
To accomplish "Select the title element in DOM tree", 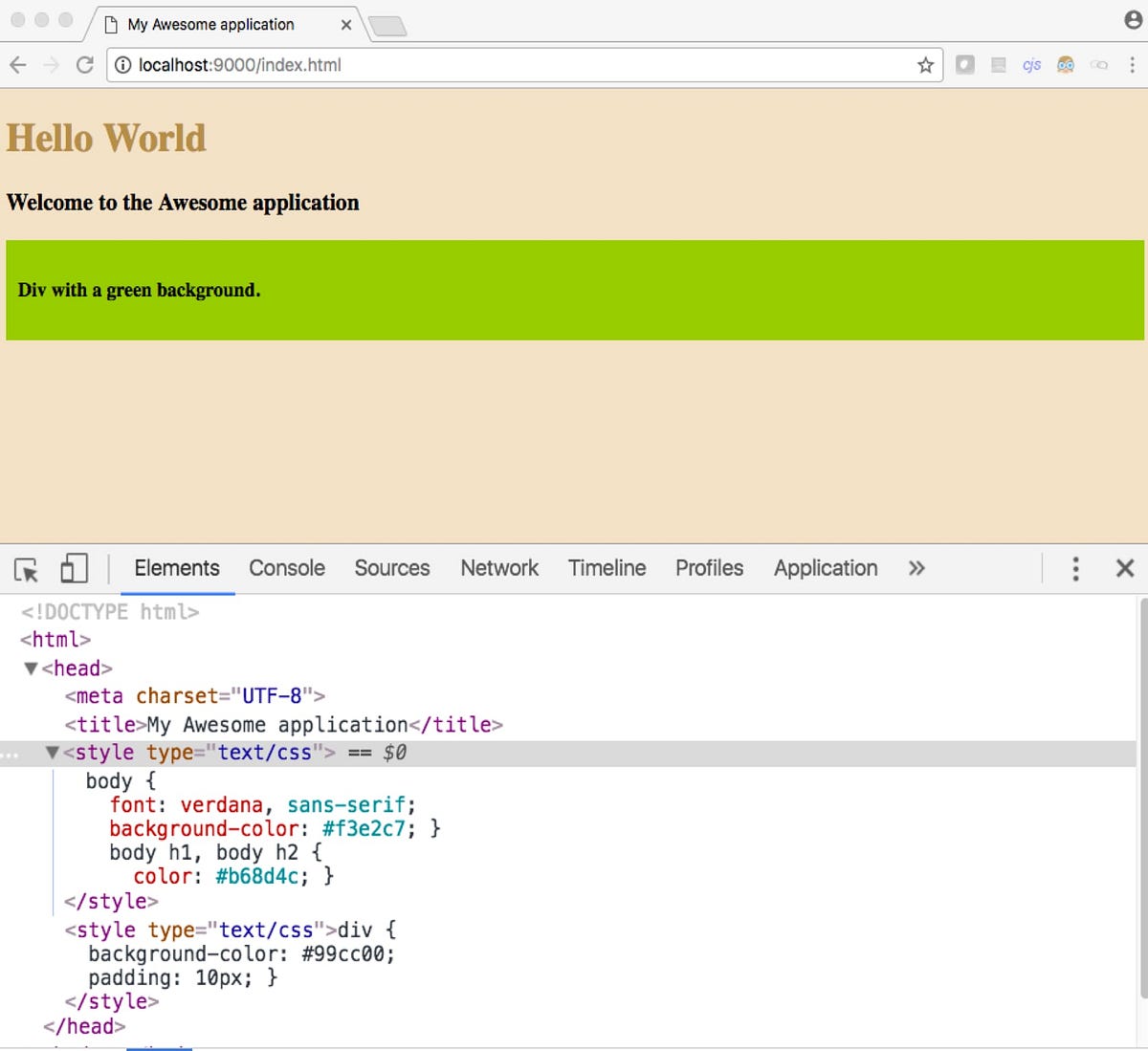I will pos(284,725).
